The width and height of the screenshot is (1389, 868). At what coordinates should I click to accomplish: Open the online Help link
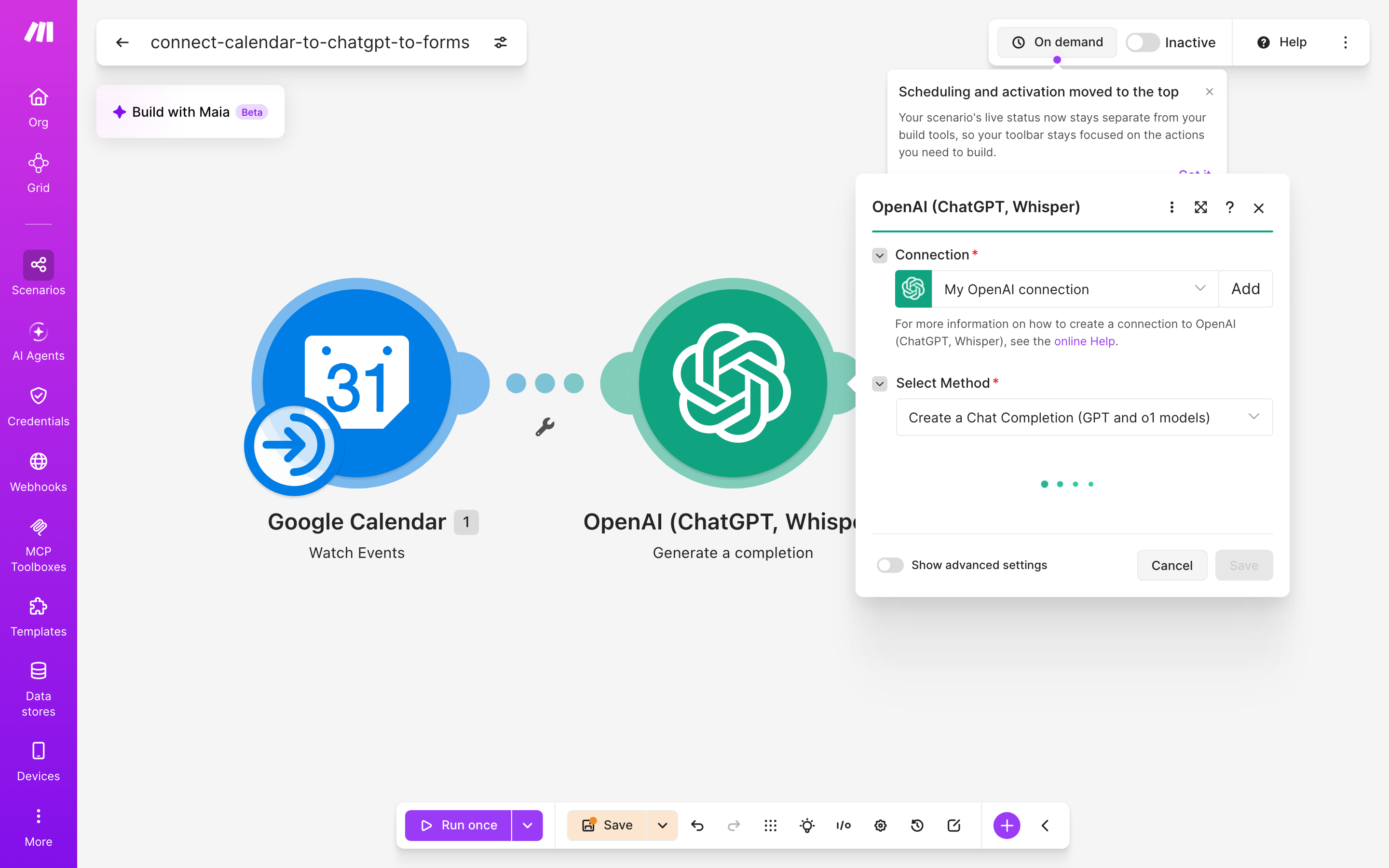(x=1084, y=341)
